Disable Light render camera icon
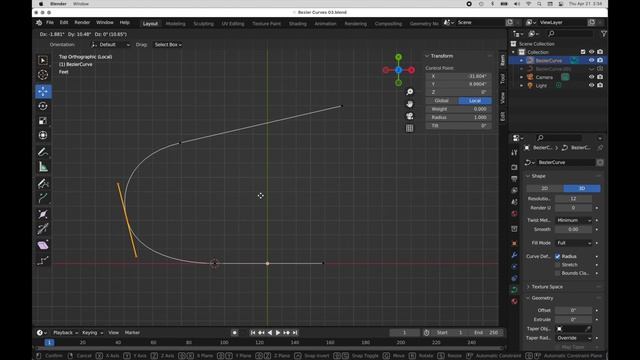 pyautogui.click(x=600, y=85)
